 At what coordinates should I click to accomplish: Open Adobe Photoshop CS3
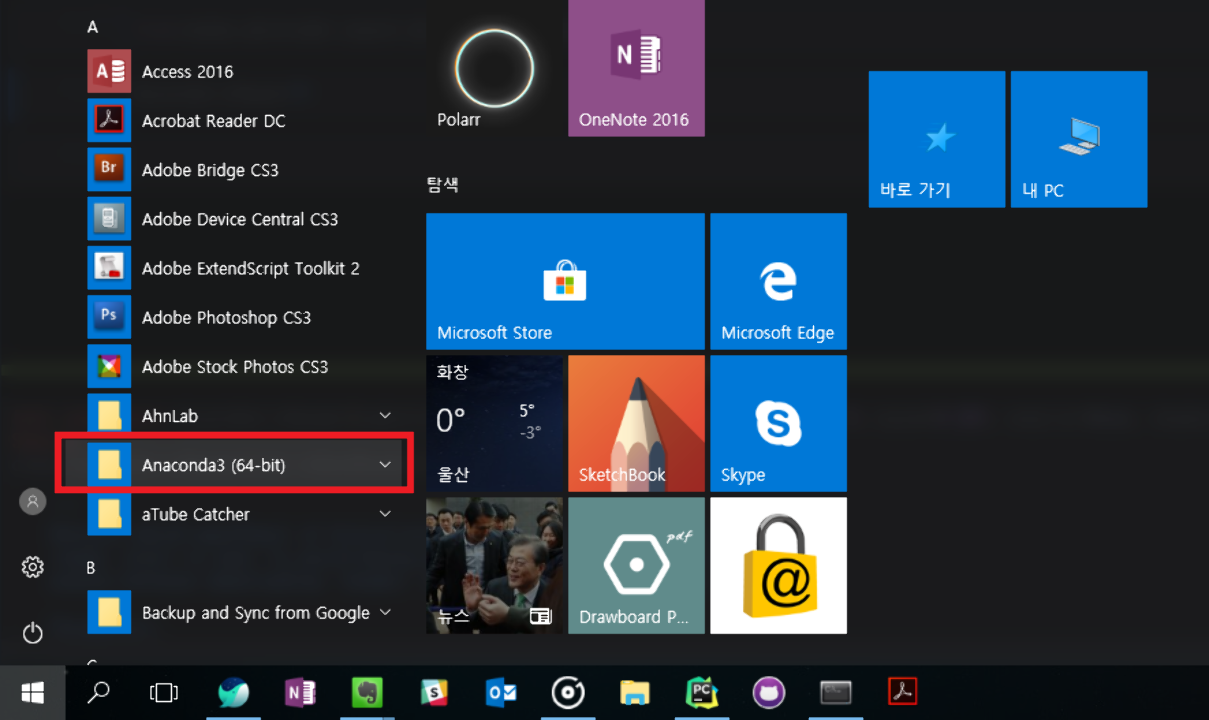coord(245,317)
